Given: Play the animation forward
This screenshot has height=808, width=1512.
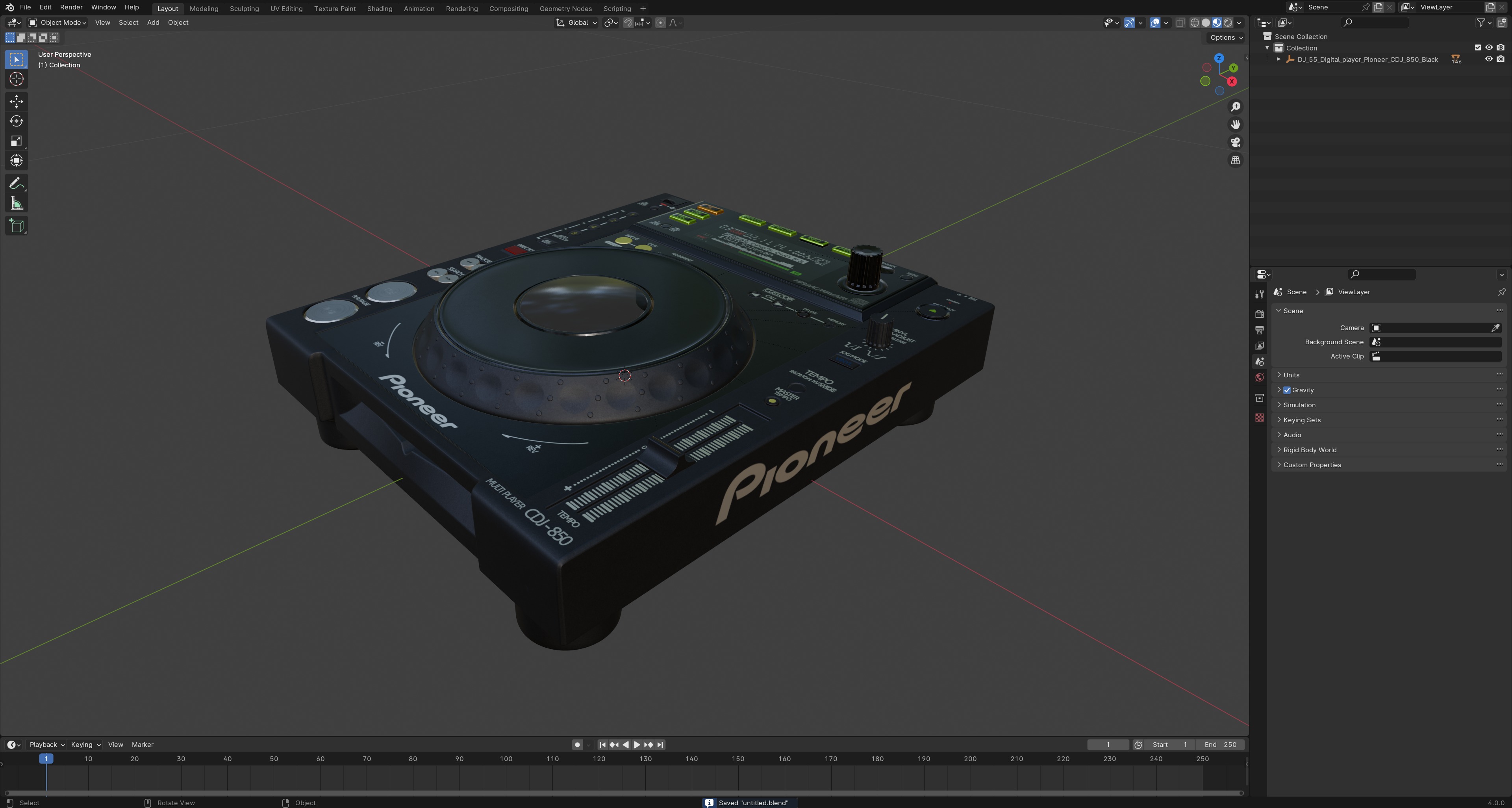Looking at the screenshot, I should pos(637,745).
